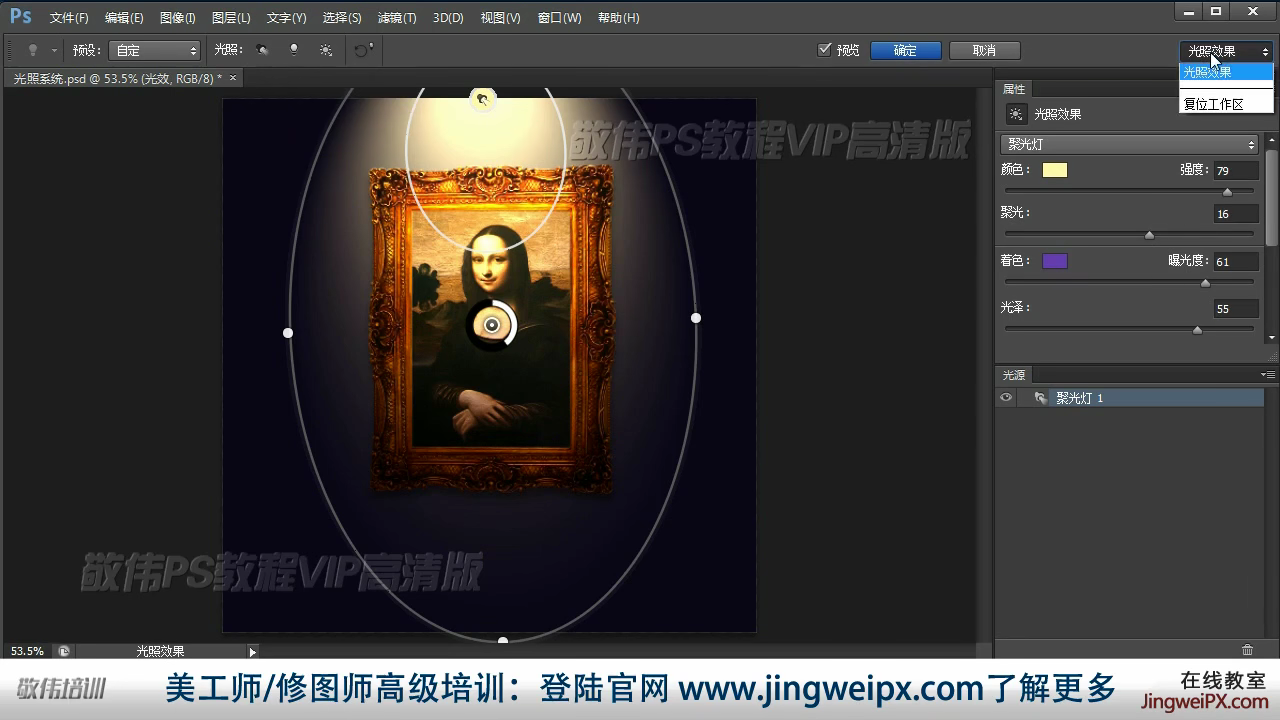This screenshot has width=1280, height=720.
Task: Click the 光泽 value field showing 55
Action: point(1235,309)
